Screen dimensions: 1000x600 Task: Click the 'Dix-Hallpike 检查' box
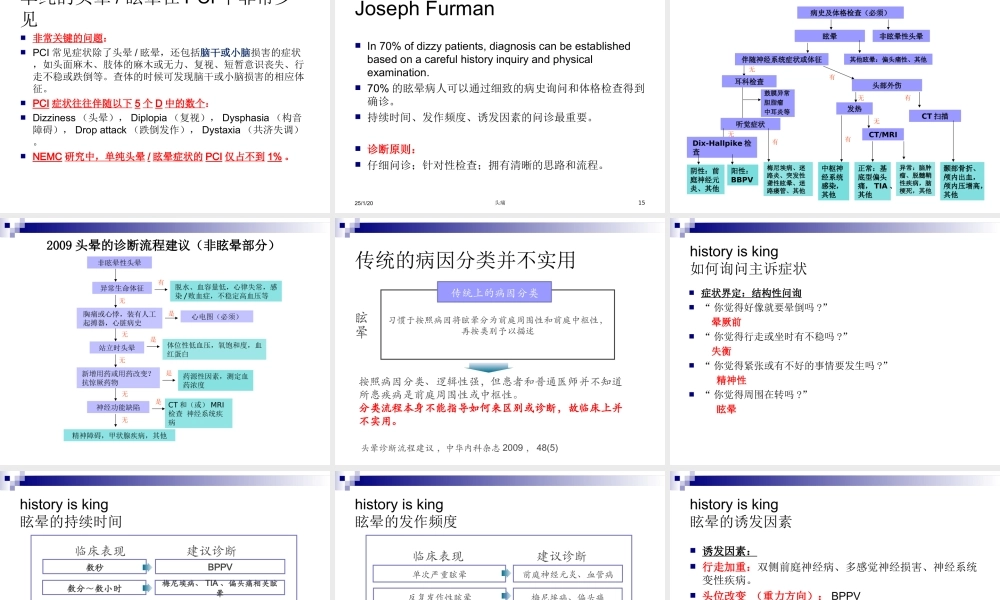(x=724, y=146)
